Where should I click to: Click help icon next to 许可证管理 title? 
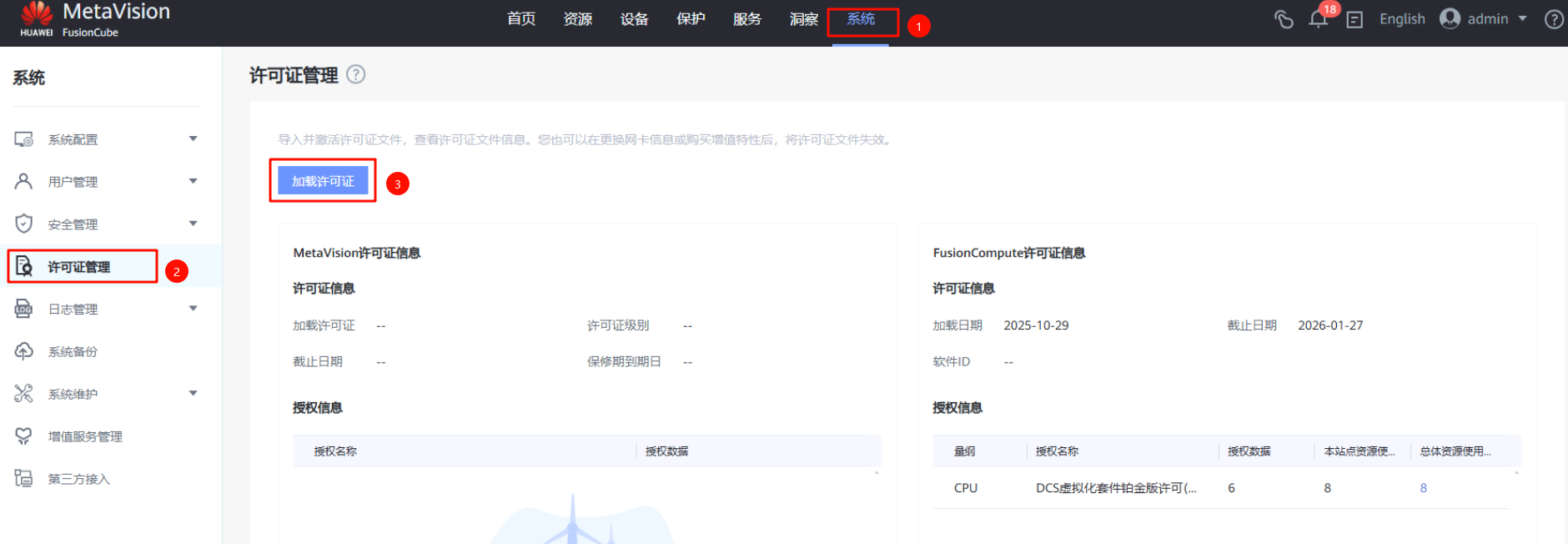[x=355, y=74]
